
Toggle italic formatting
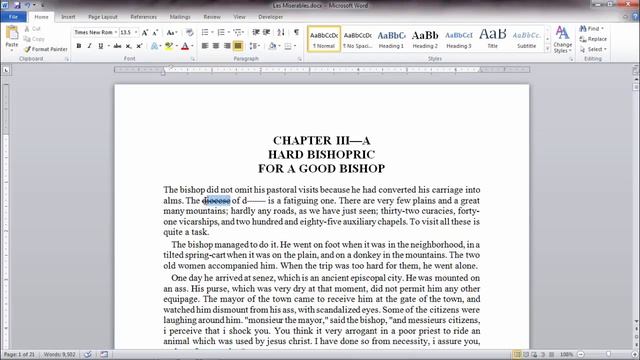[x=89, y=46]
